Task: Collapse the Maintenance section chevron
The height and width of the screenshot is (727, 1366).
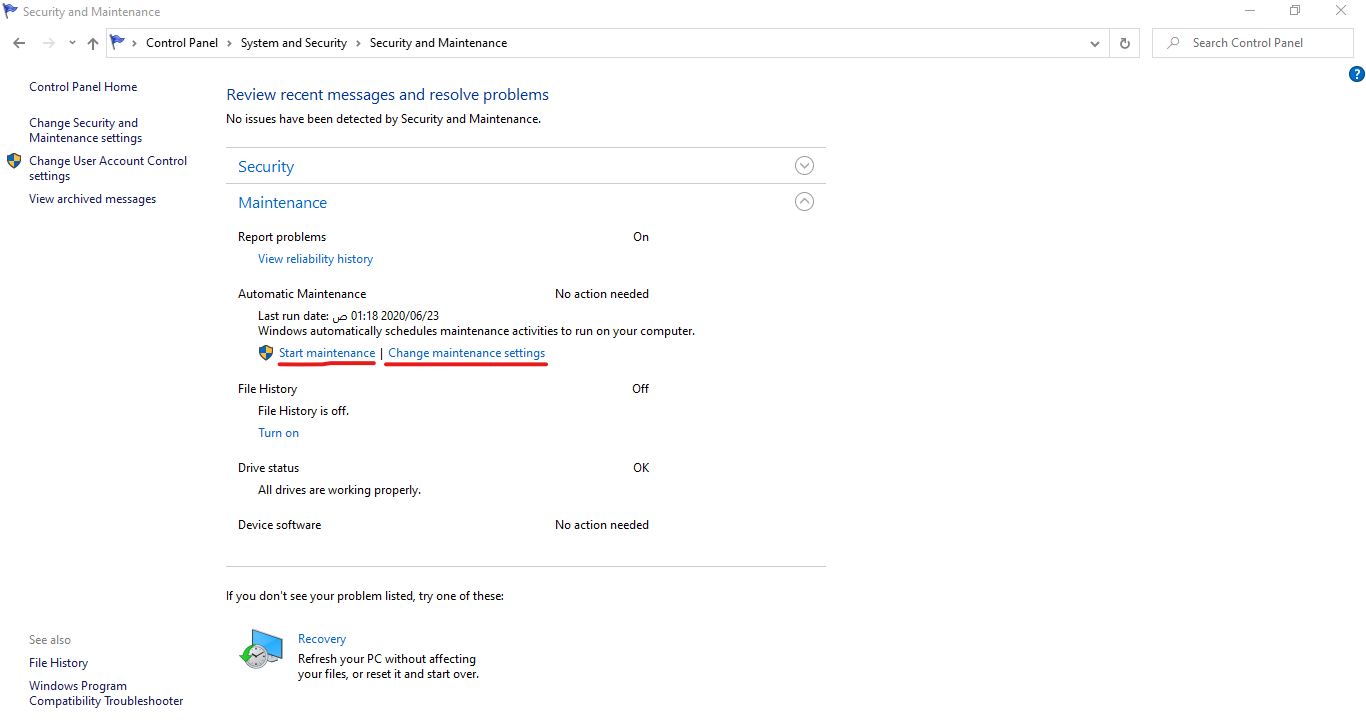Action: pos(804,202)
